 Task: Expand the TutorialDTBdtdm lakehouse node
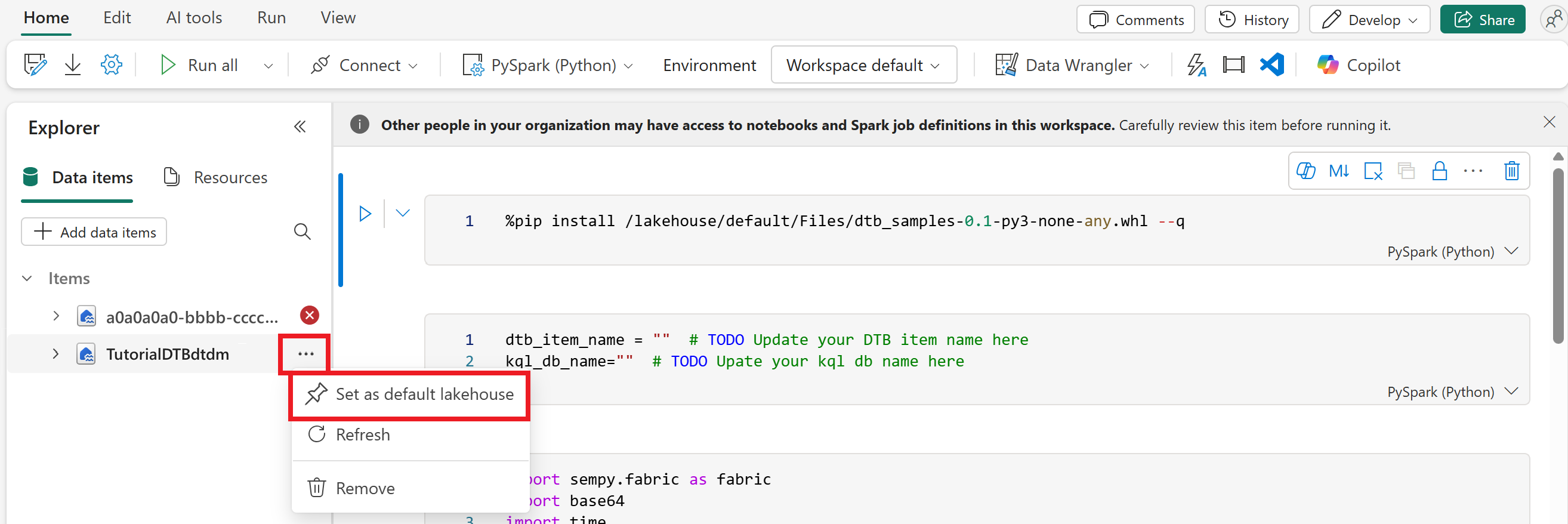pos(56,353)
